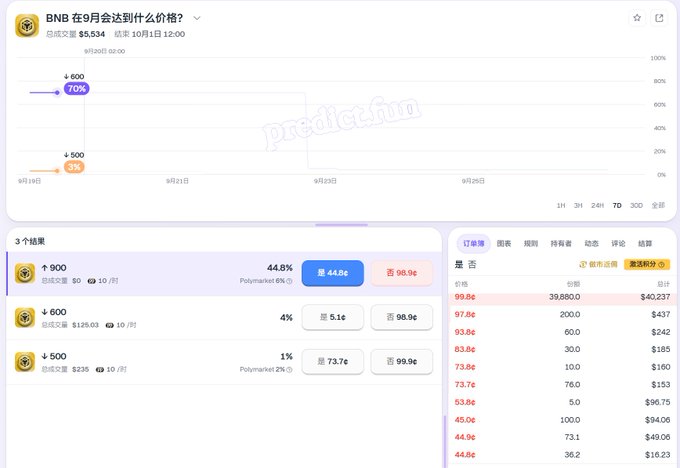Open the 结算 tab
The image size is (680, 468).
645,244
